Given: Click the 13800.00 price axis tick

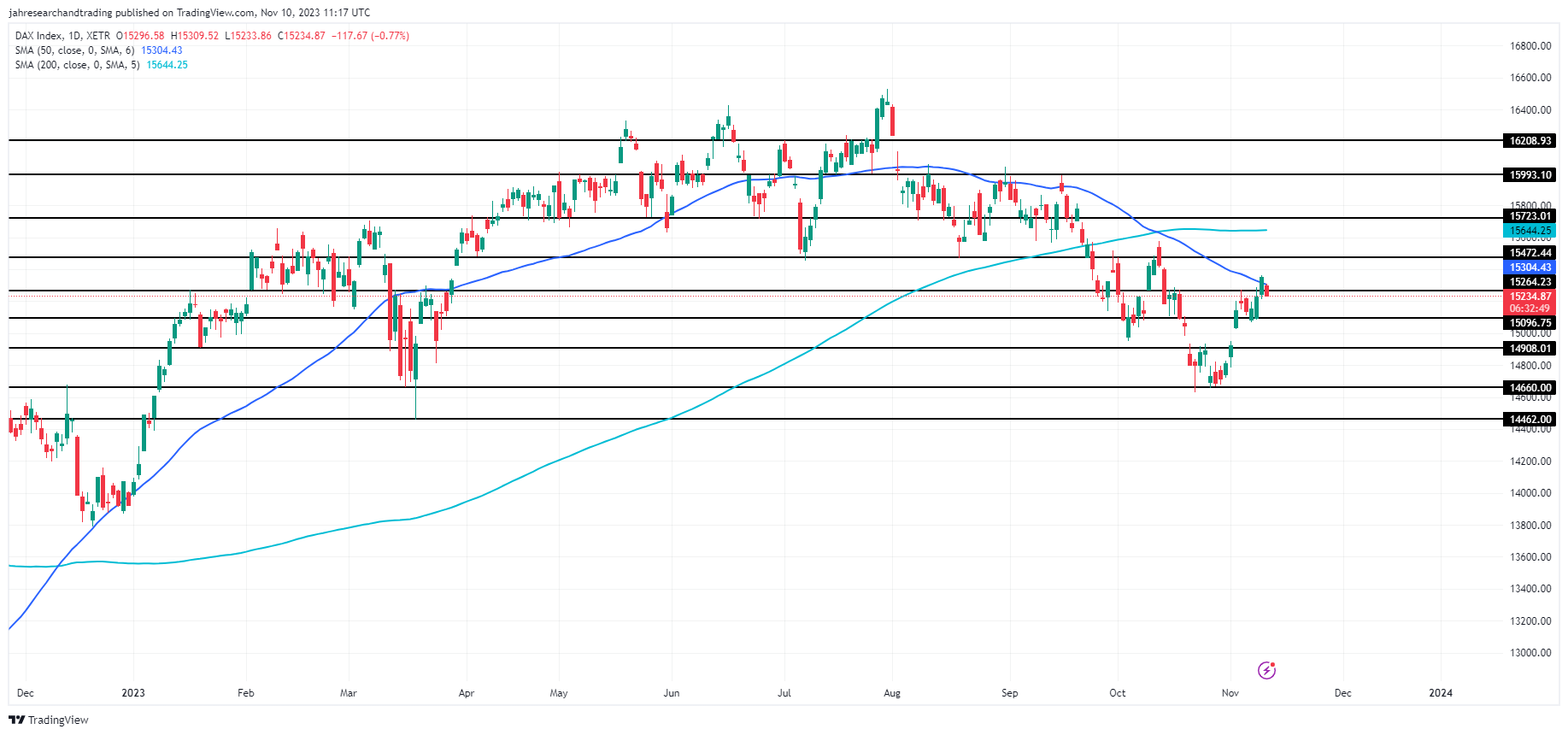Looking at the screenshot, I should (x=1530, y=526).
